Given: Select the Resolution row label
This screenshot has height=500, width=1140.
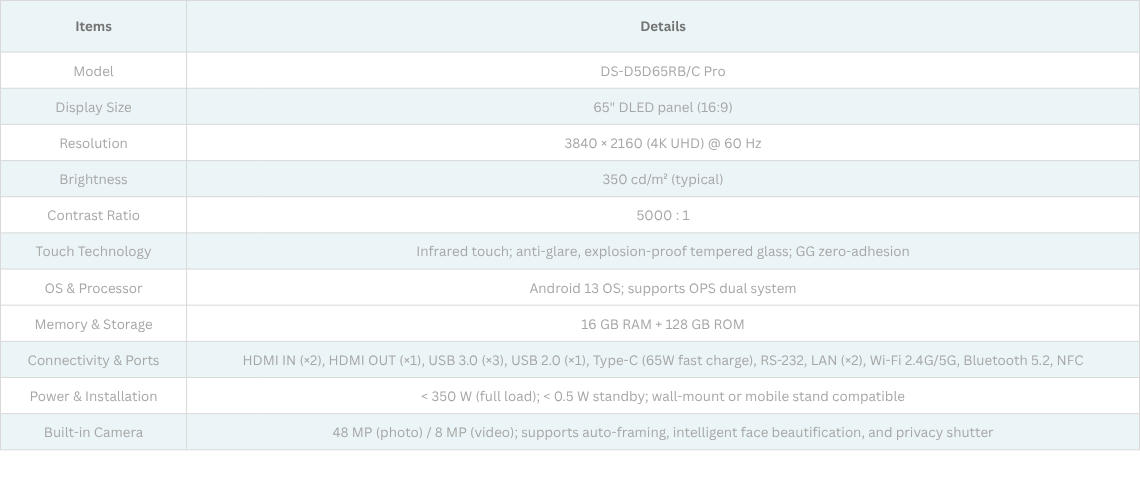Looking at the screenshot, I should (x=93, y=143).
